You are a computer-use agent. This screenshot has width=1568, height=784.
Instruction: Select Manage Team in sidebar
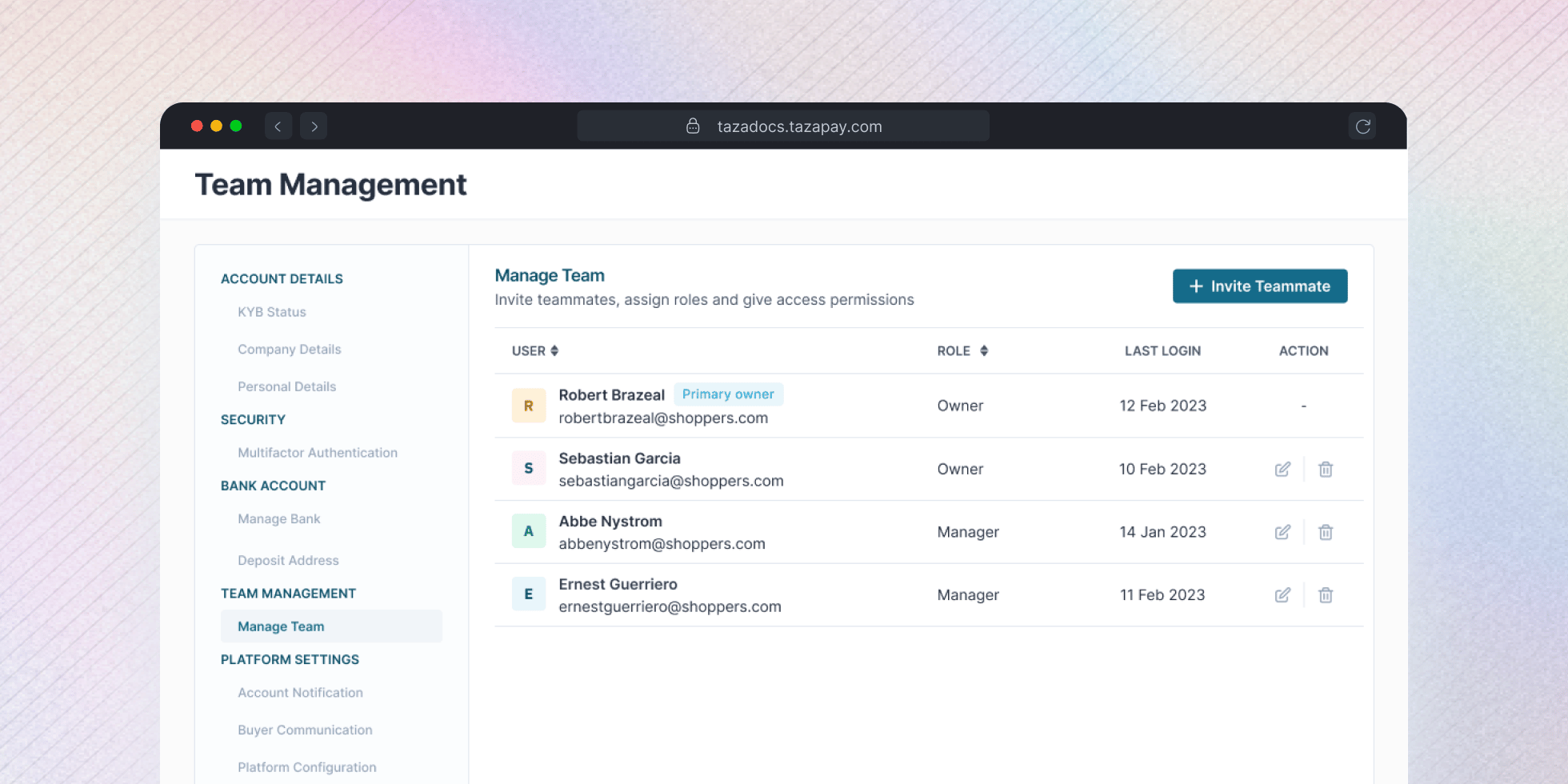(331, 626)
